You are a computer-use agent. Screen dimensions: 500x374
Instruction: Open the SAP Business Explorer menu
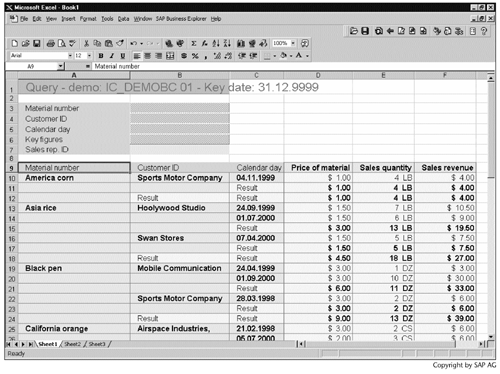(x=181, y=19)
